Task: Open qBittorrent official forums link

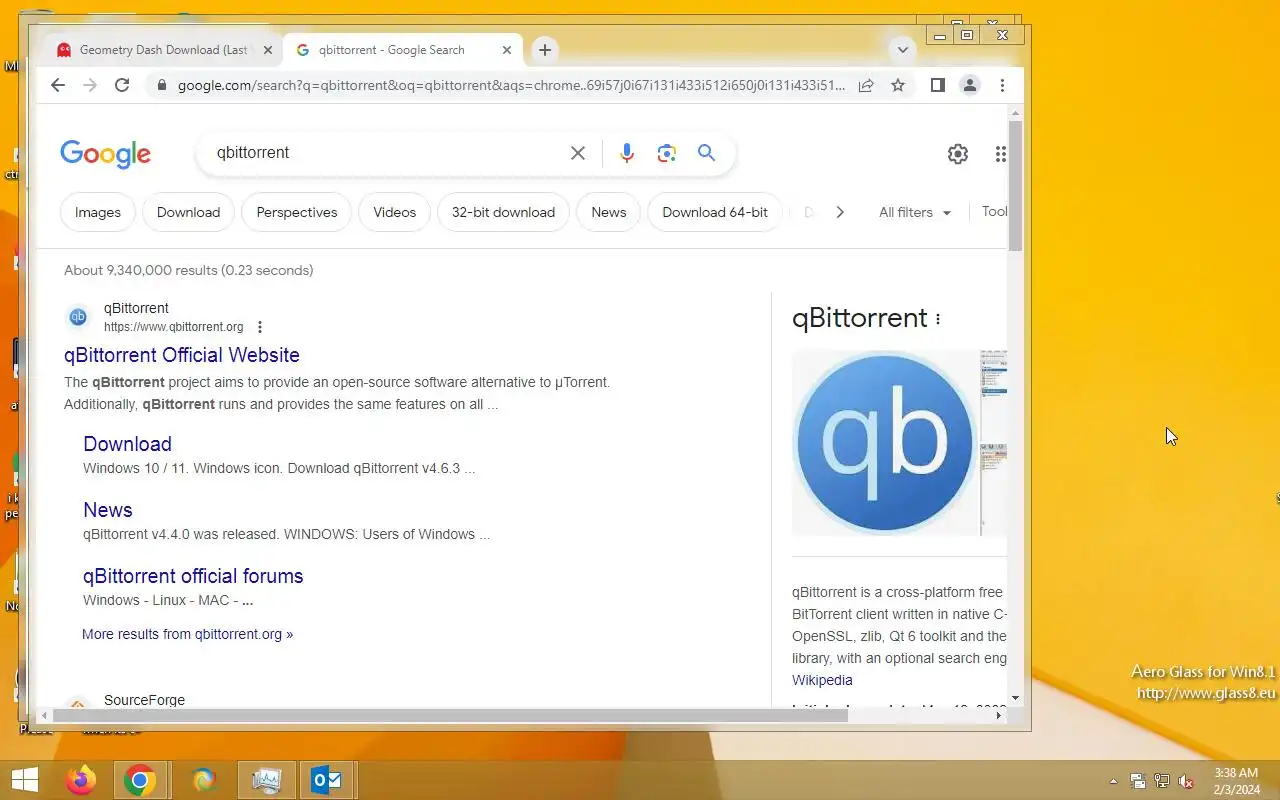Action: pyautogui.click(x=193, y=576)
